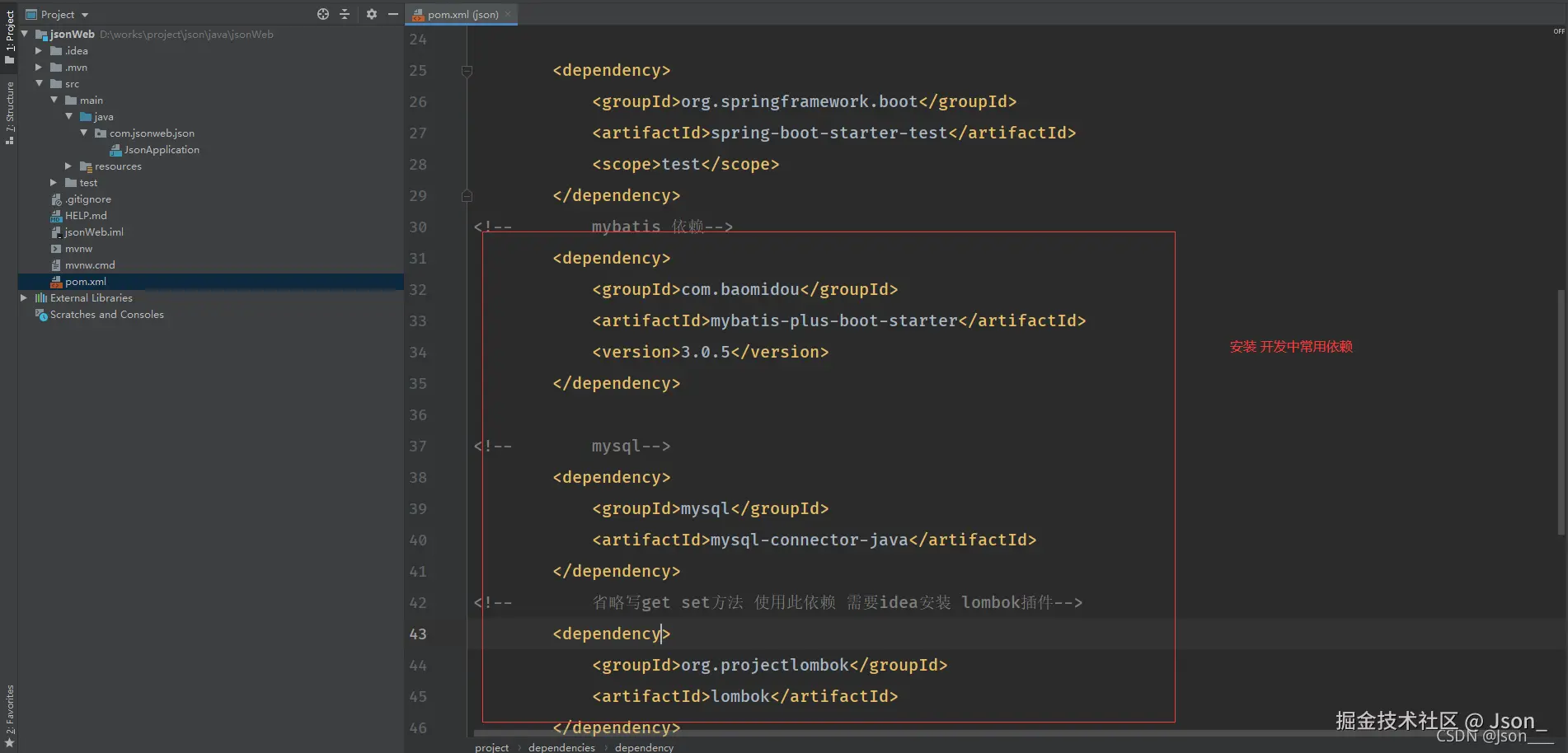Select JsonApplication in the project tree
Viewport: 1568px width, 753px height.
point(162,150)
